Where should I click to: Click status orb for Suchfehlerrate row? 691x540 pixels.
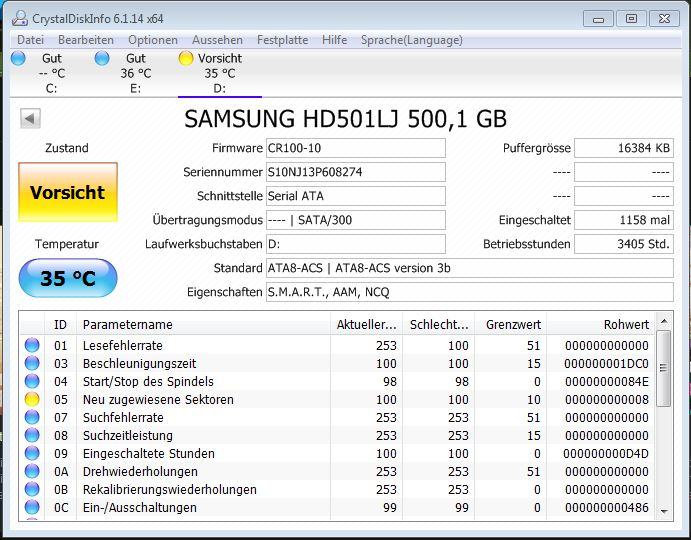pyautogui.click(x=32, y=417)
